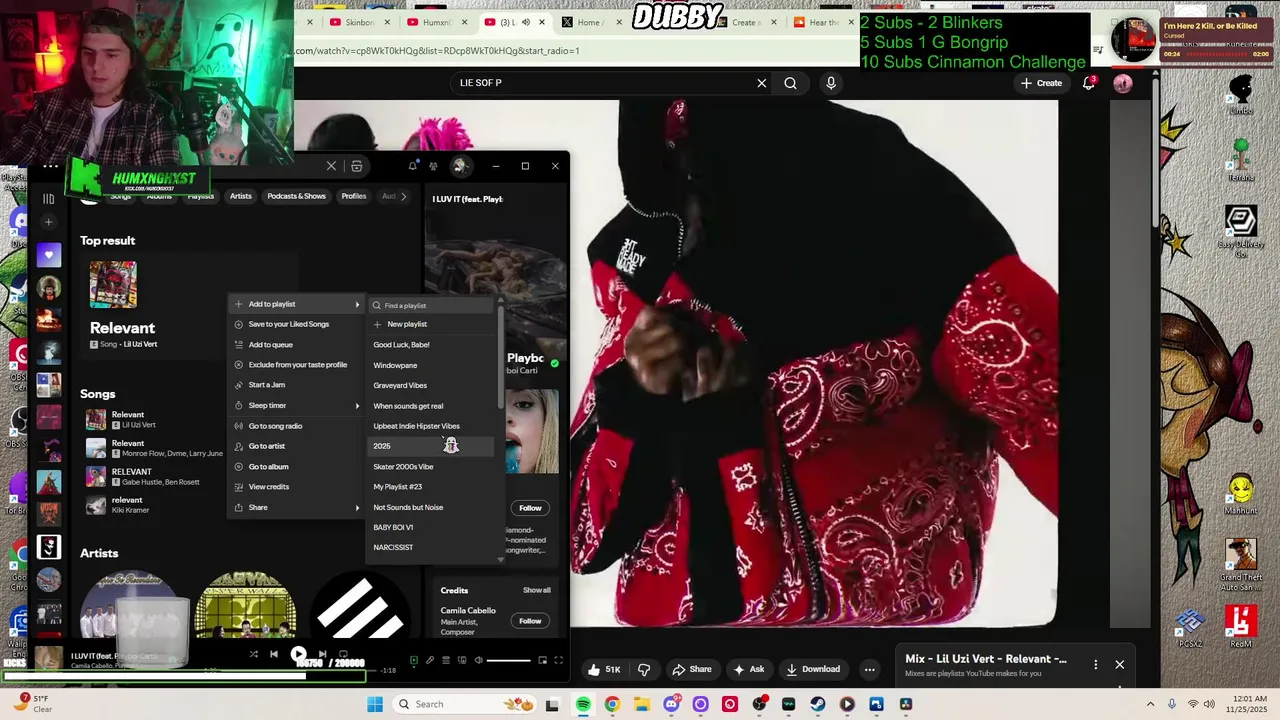Viewport: 1280px width, 720px height.
Task: Pause playback in the Spotify player
Action: click(298, 654)
